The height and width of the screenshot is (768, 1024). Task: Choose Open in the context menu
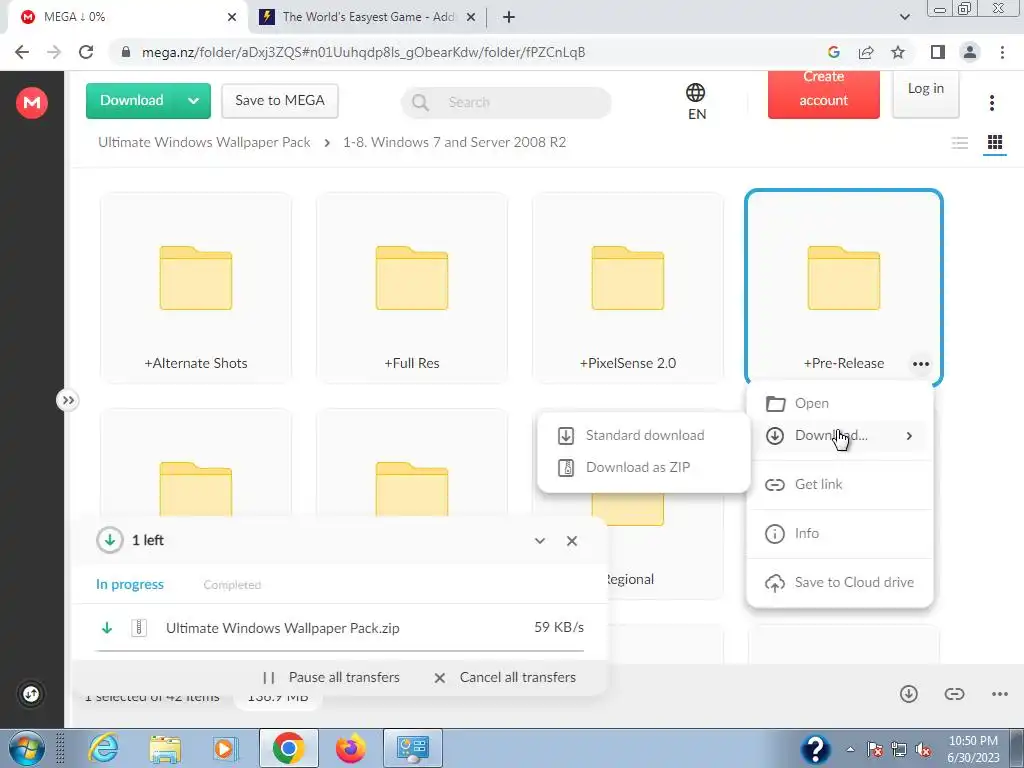840,404
